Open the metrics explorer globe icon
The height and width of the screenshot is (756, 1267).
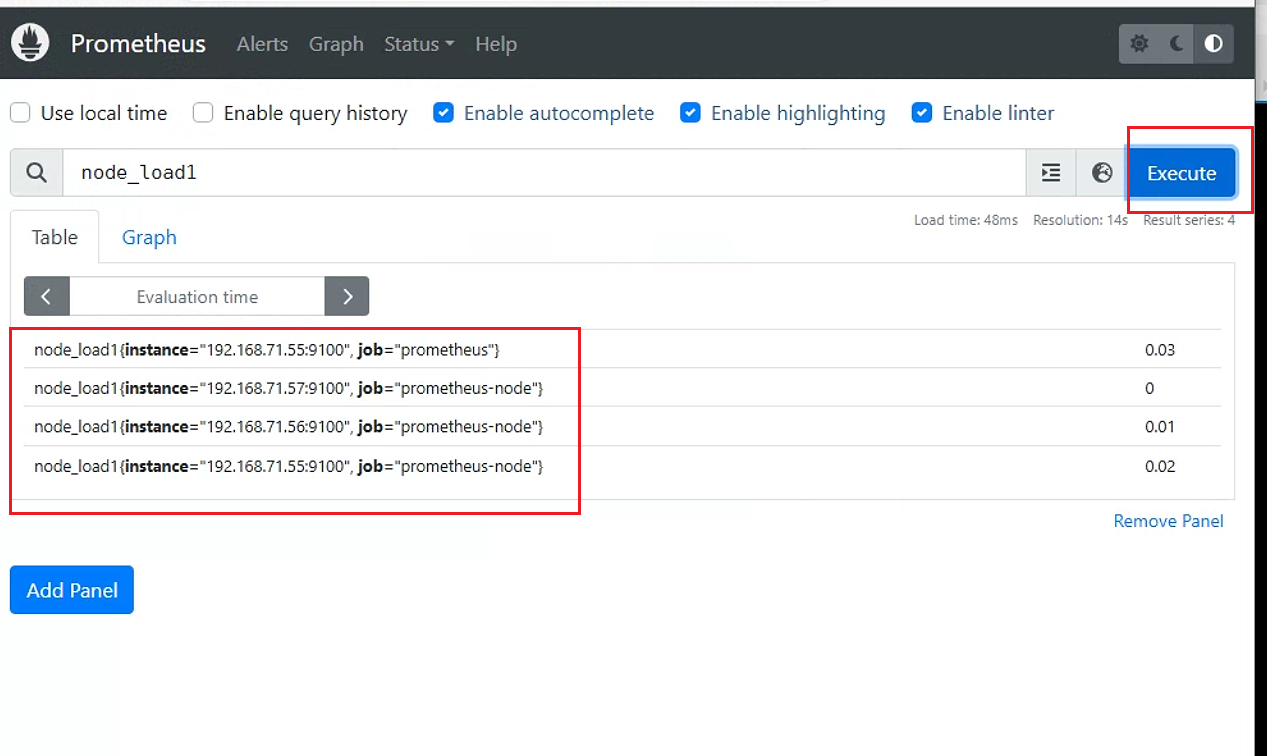click(x=1102, y=173)
